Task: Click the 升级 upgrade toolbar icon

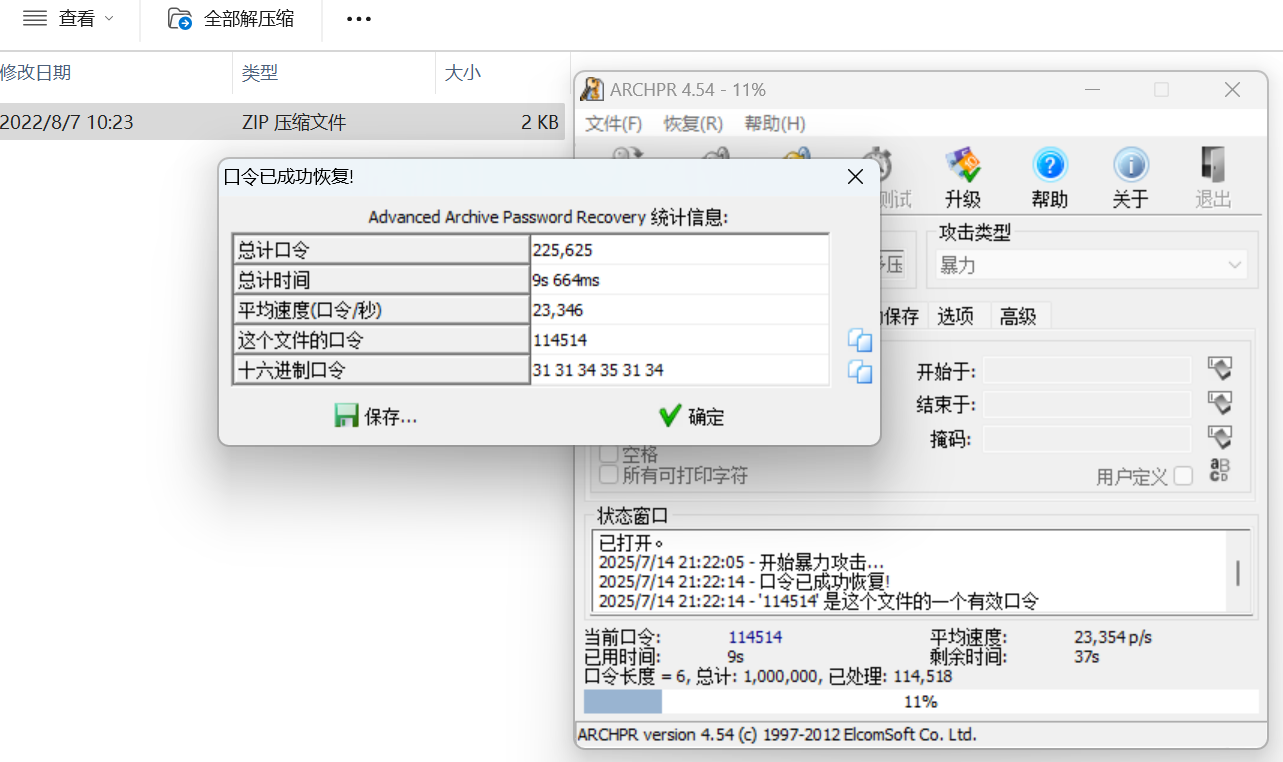Action: [963, 176]
